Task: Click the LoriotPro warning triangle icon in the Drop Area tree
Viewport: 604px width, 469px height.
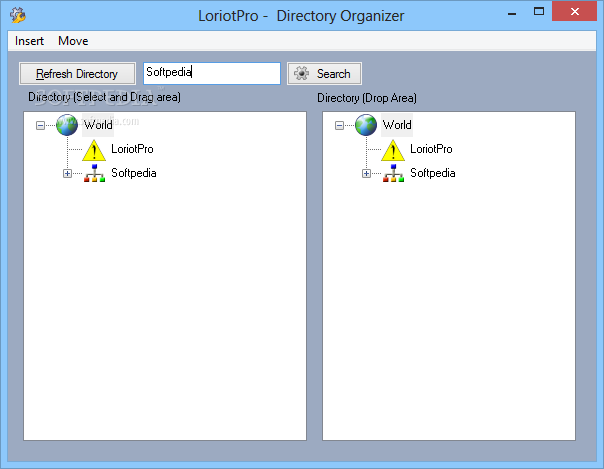Action: coord(393,150)
